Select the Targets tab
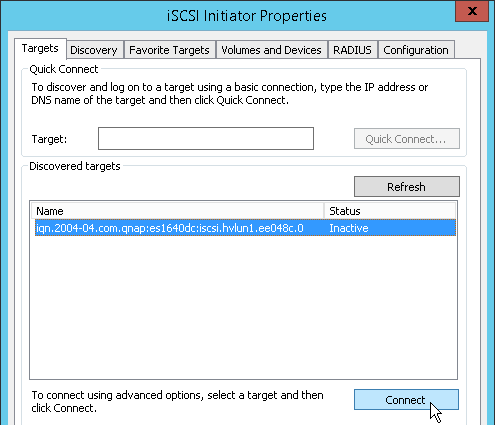This screenshot has height=425, width=495. click(x=40, y=49)
